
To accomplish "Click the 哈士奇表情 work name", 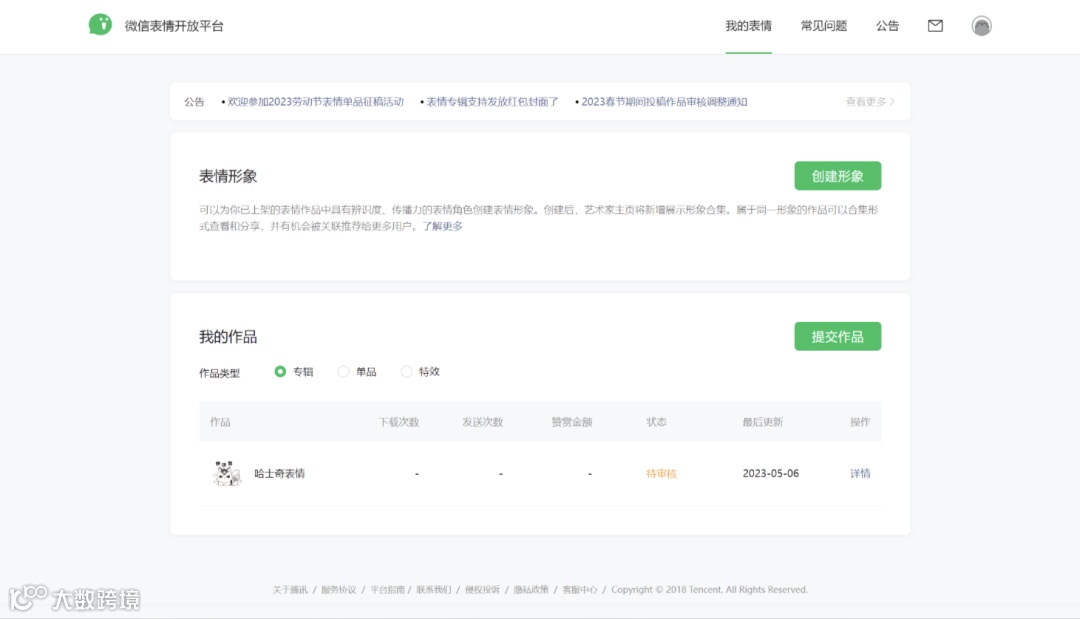I will [280, 473].
